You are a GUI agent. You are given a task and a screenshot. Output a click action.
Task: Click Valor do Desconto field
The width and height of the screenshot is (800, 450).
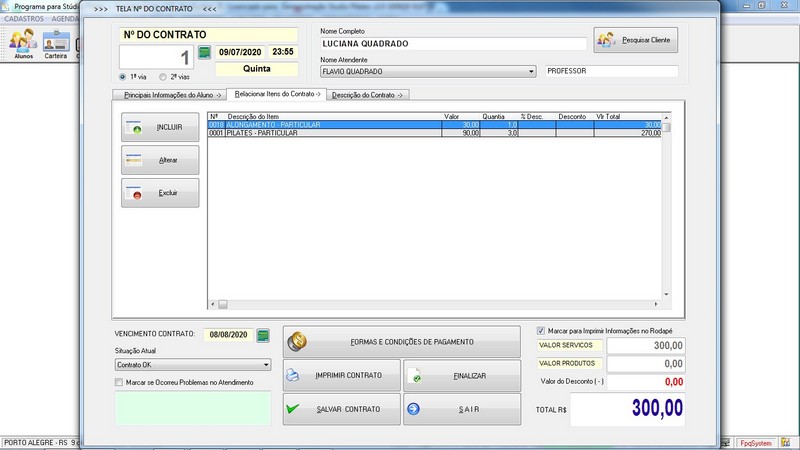pyautogui.click(x=645, y=382)
